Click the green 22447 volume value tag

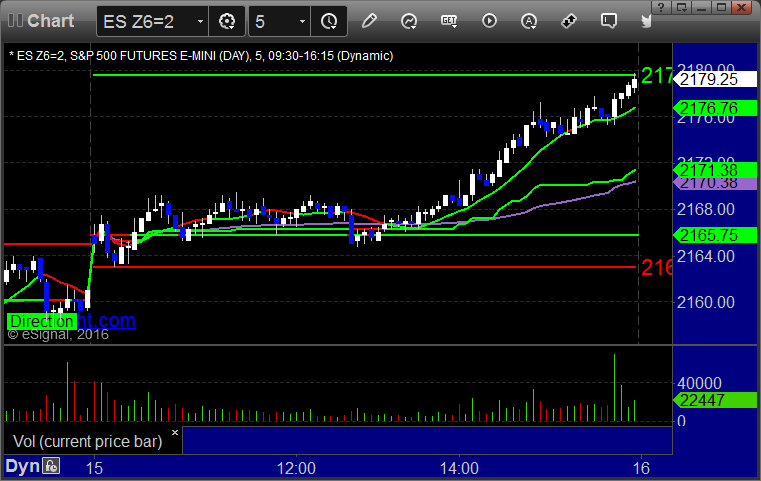tap(715, 400)
